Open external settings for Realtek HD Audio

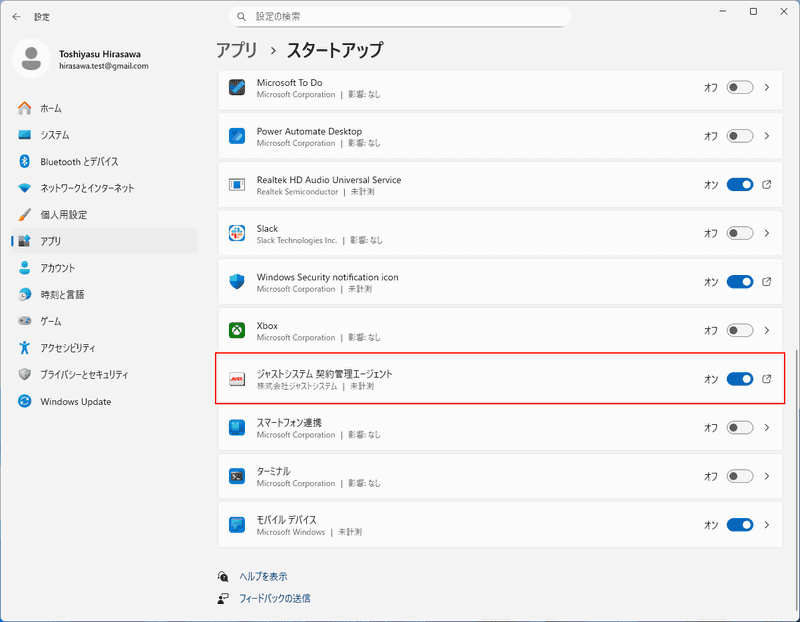tap(766, 185)
